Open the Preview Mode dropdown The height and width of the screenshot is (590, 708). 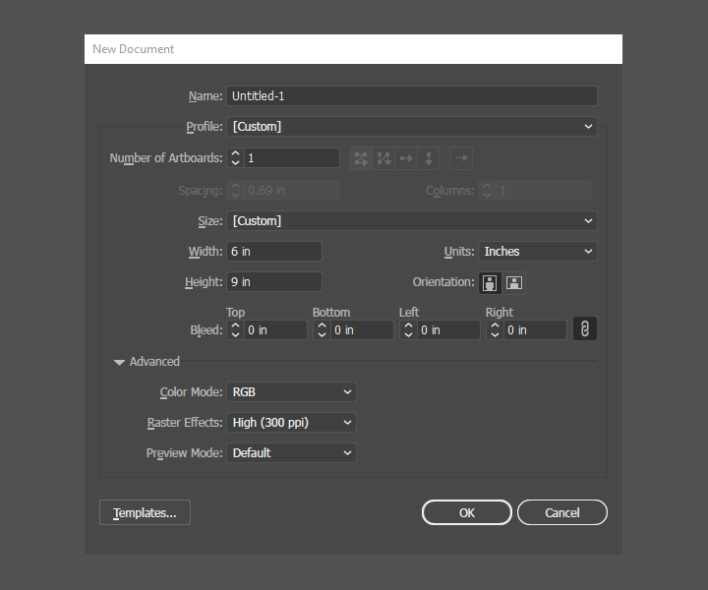pyautogui.click(x=292, y=453)
